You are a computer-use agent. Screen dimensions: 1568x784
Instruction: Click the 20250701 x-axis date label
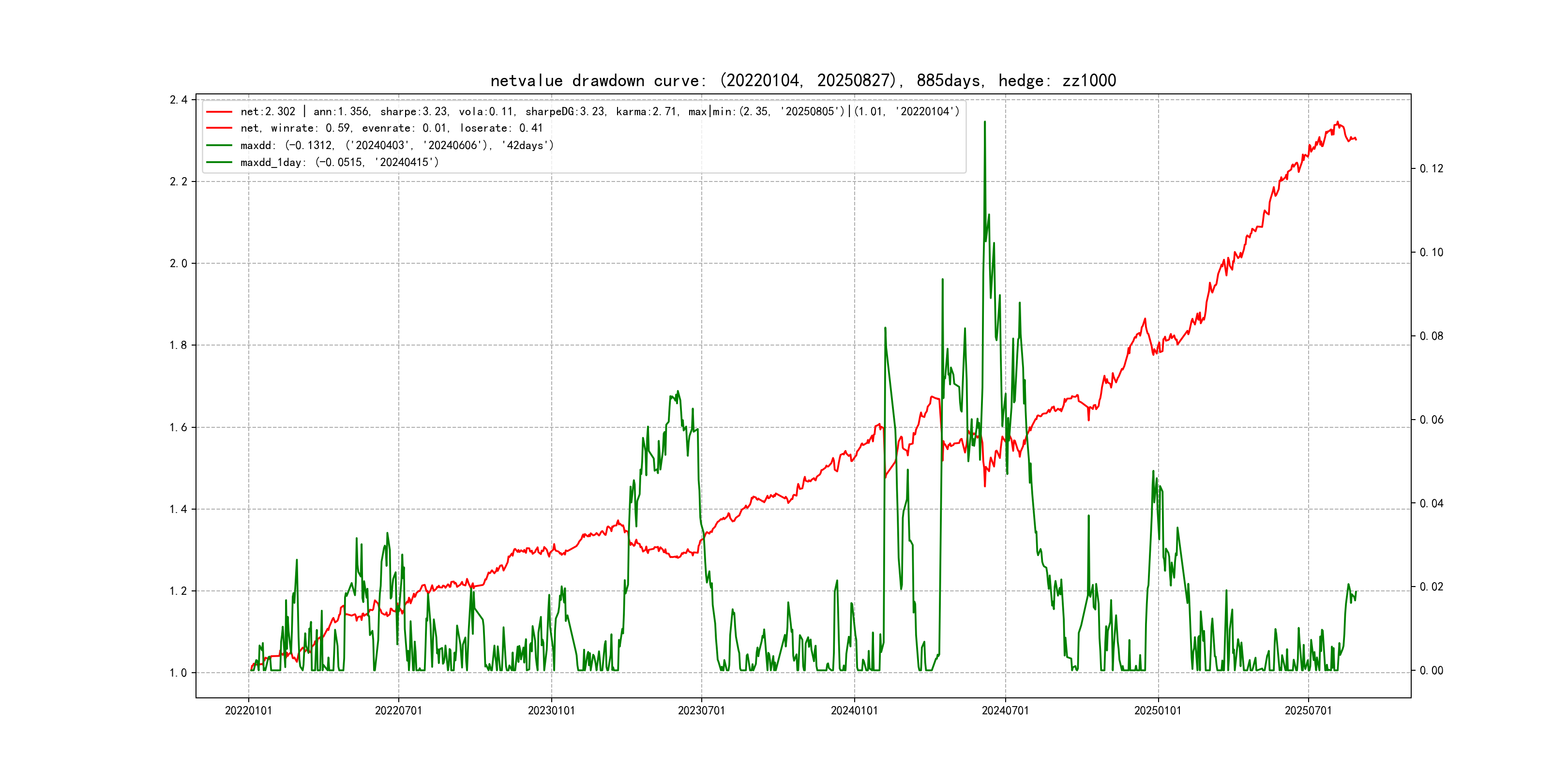tap(1308, 710)
